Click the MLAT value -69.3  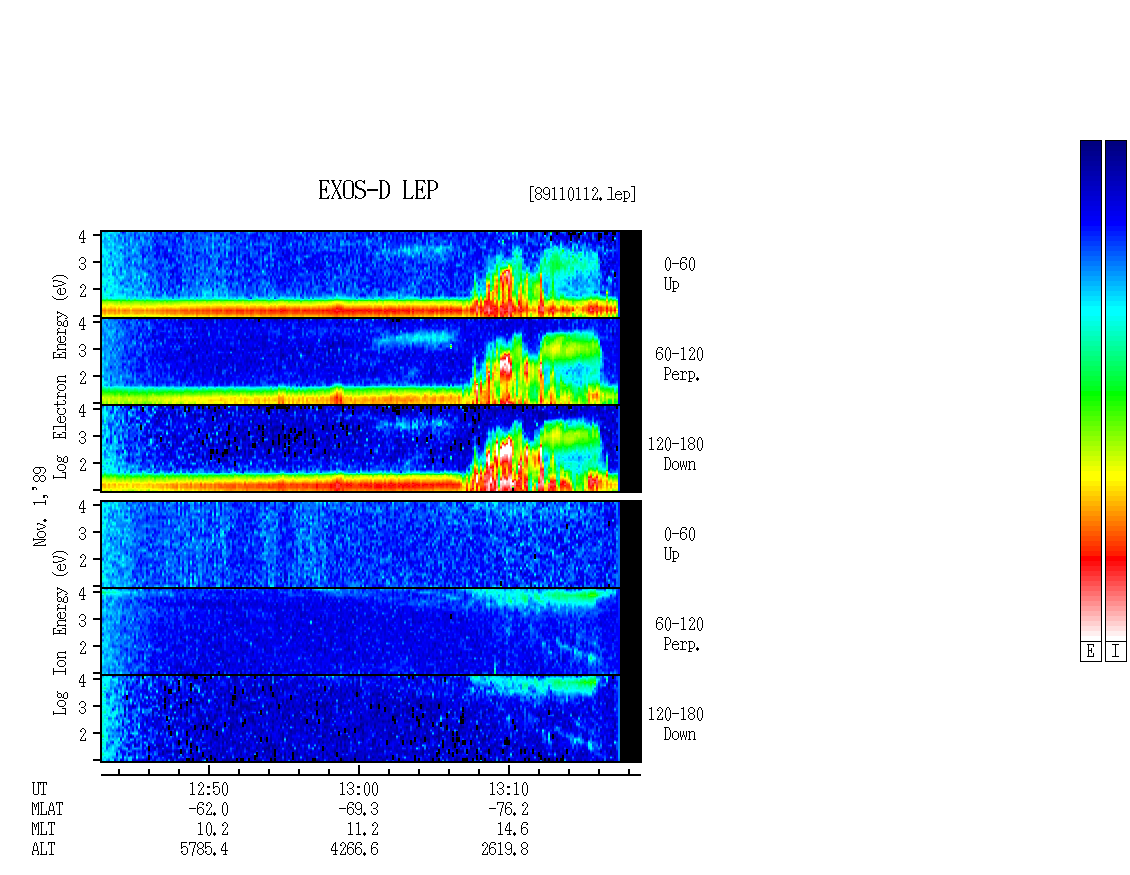point(358,809)
